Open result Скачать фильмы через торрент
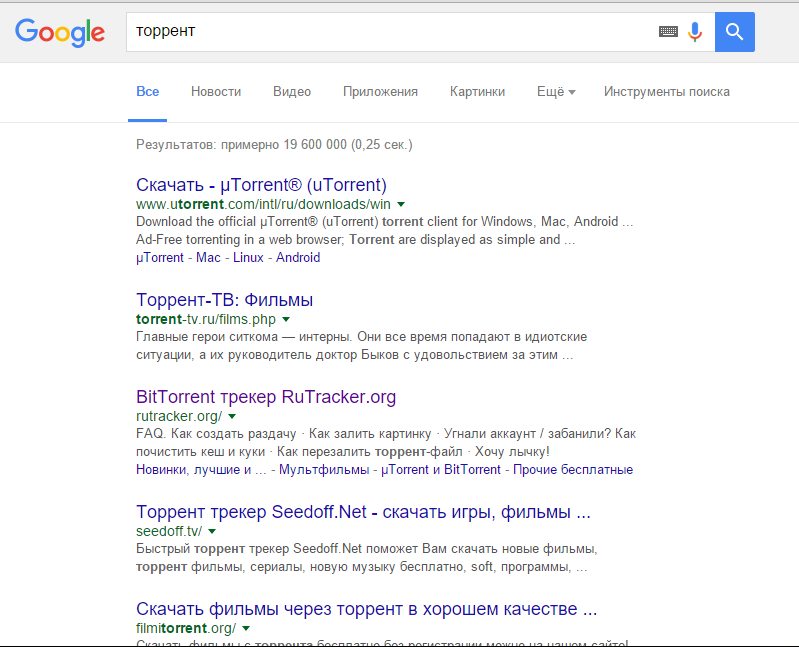Image resolution: width=799 pixels, height=647 pixels. click(366, 609)
